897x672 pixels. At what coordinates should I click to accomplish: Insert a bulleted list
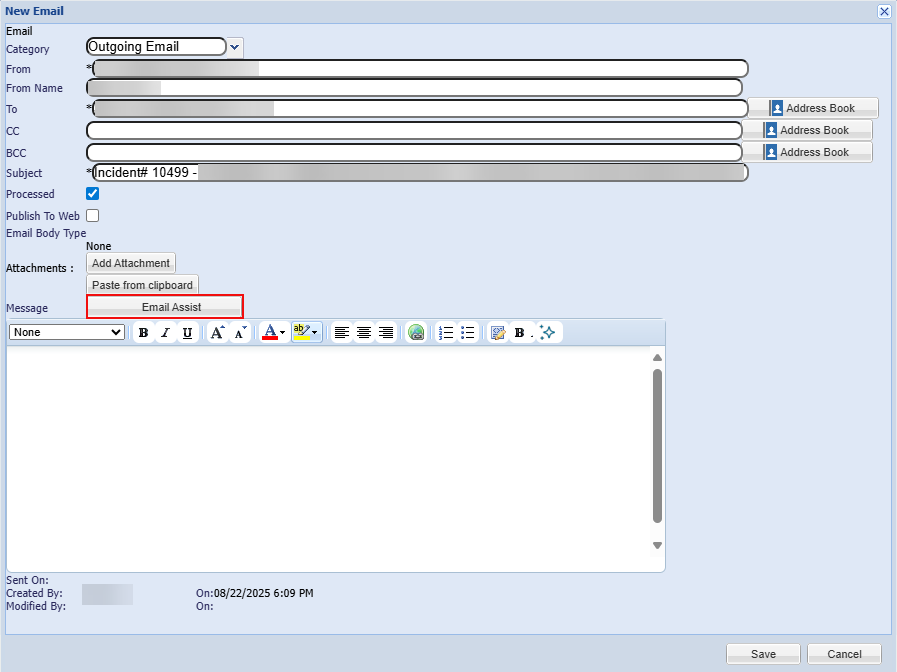pyautogui.click(x=467, y=333)
